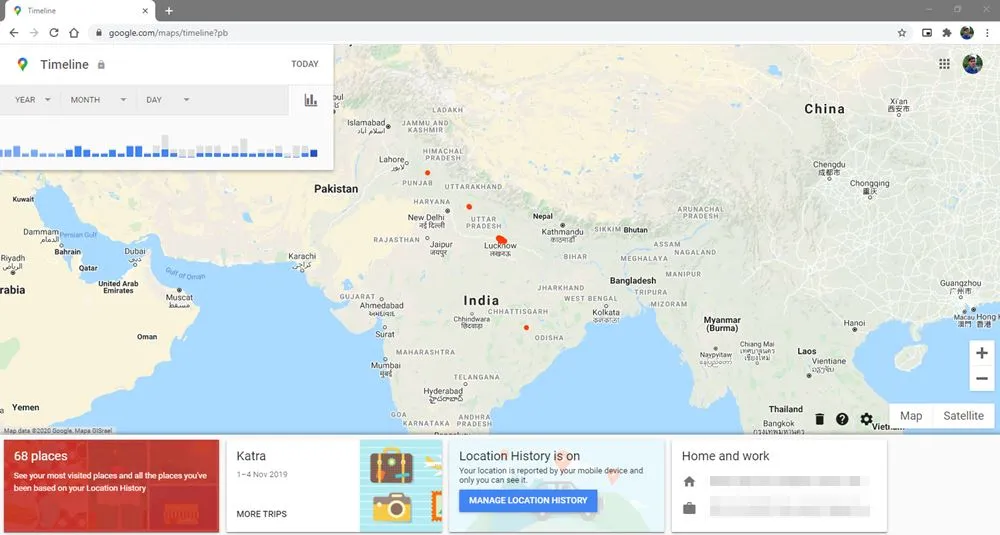Click the rightmost blue bar in the timeline histogram
The height and width of the screenshot is (535, 1000).
coord(314,153)
